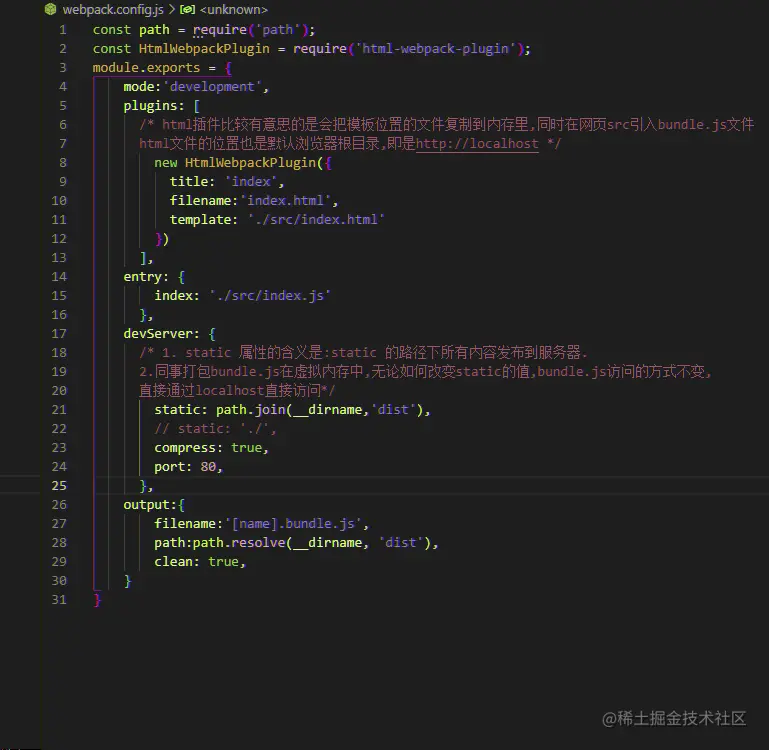Click closing red brace on line 31
The width and height of the screenshot is (769, 750).
[97, 600]
